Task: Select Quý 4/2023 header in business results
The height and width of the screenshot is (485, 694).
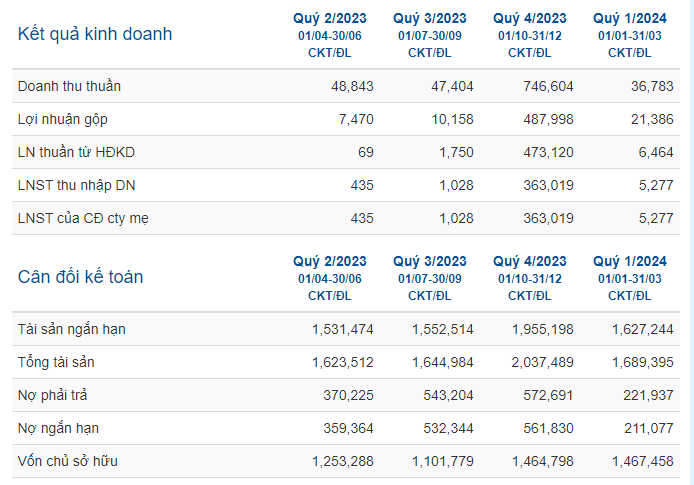Action: click(x=530, y=18)
